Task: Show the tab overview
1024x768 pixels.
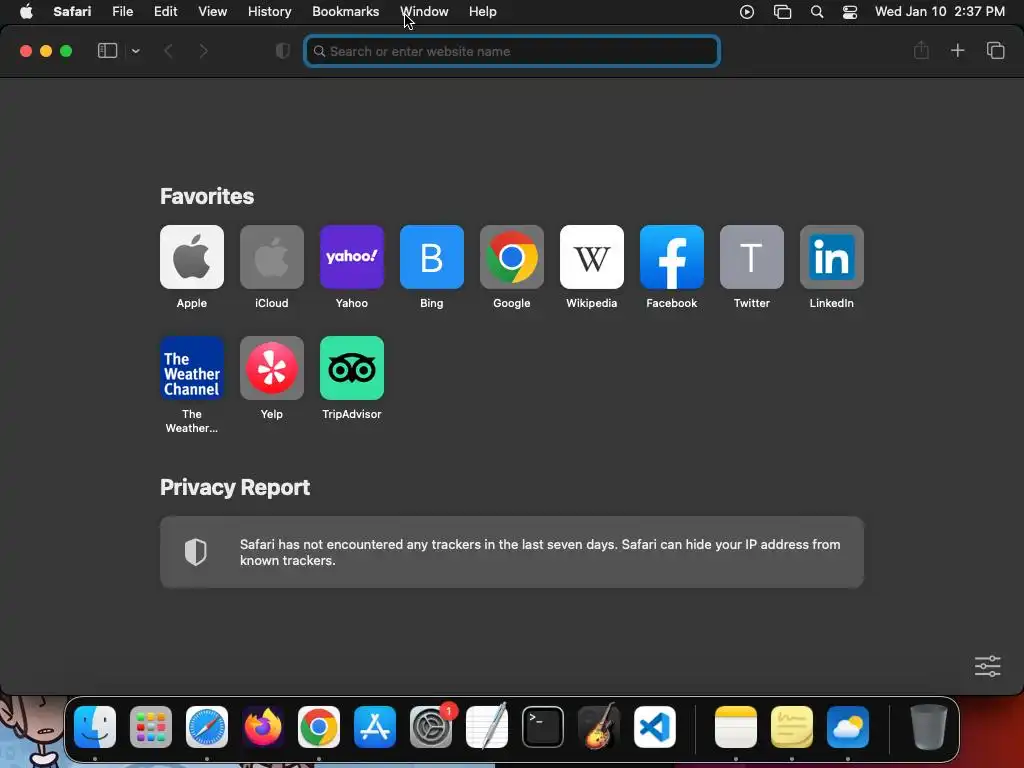Action: pyautogui.click(x=995, y=50)
